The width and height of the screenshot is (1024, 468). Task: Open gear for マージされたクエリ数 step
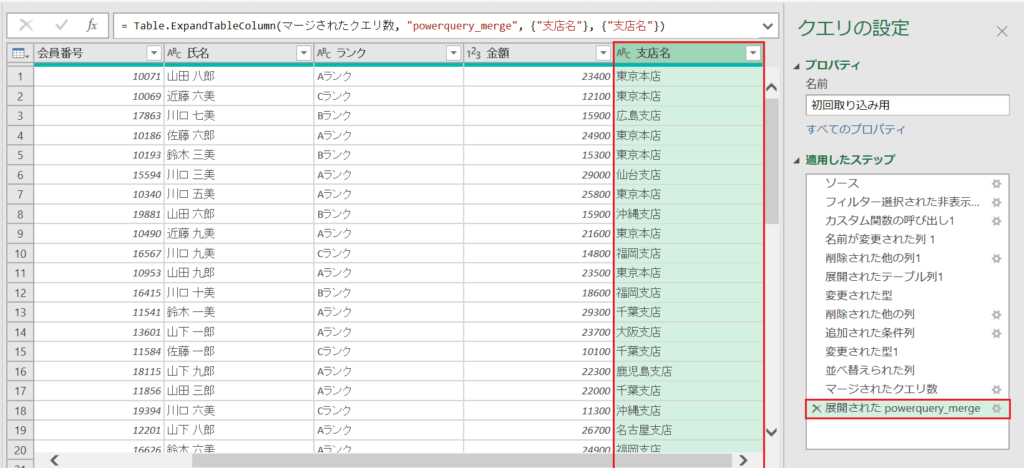coord(996,389)
